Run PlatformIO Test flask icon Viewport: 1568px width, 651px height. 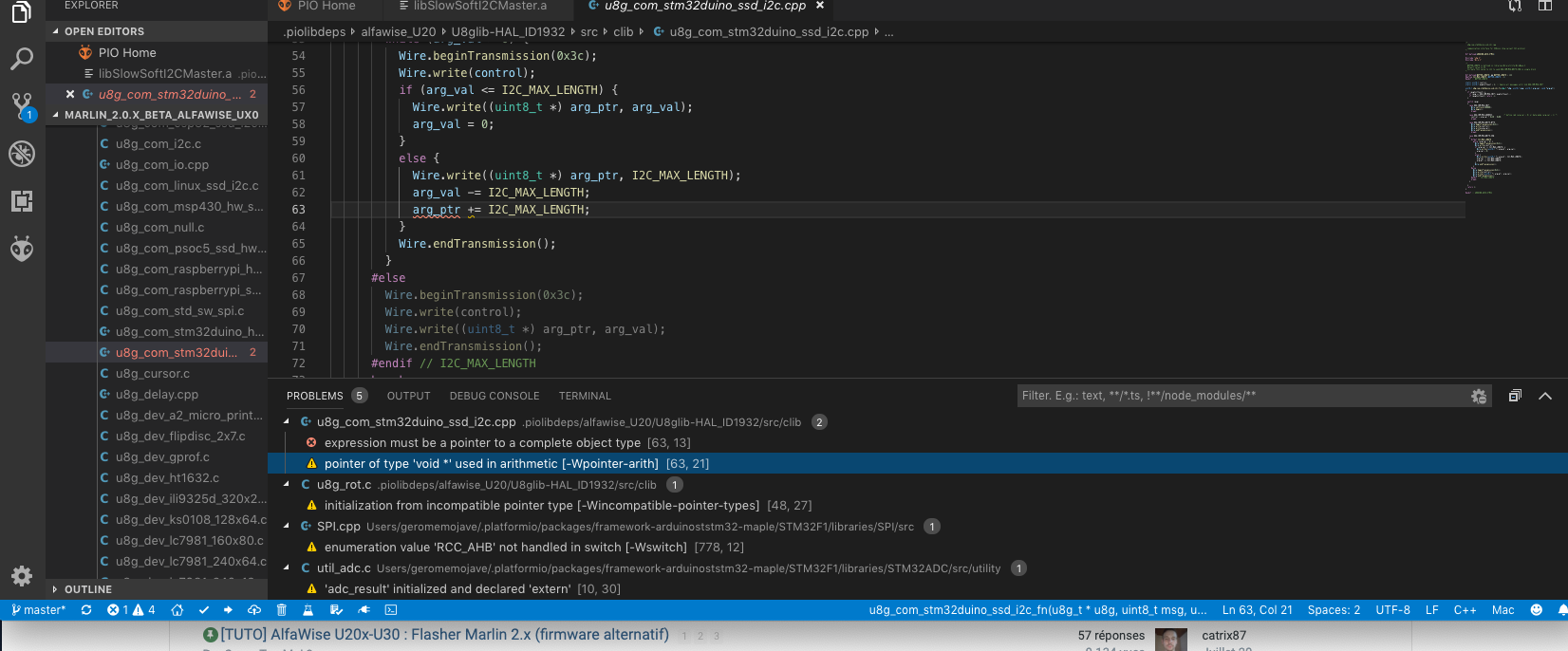tap(308, 610)
